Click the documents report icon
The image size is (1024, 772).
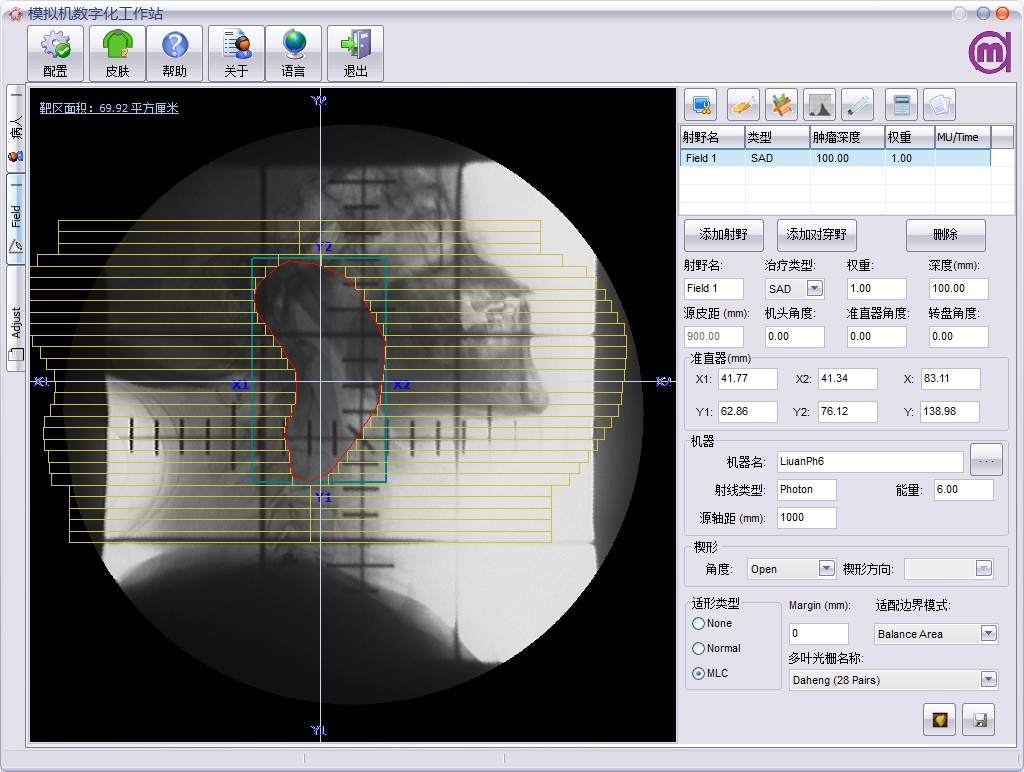(x=939, y=105)
